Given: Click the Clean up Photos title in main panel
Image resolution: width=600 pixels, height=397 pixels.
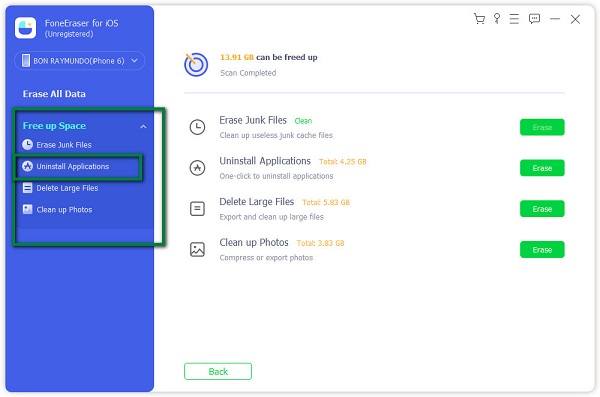Looking at the screenshot, I should tap(254, 242).
